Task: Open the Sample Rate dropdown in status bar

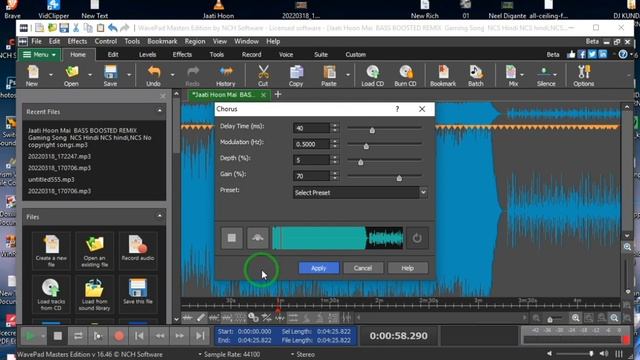Action: [229, 354]
